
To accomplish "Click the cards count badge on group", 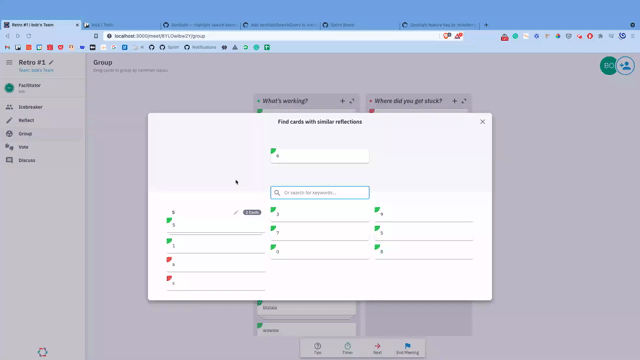I will click(x=252, y=212).
